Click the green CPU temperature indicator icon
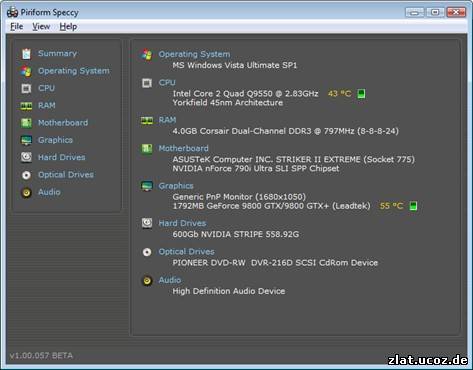The height and width of the screenshot is (370, 473). (x=361, y=94)
